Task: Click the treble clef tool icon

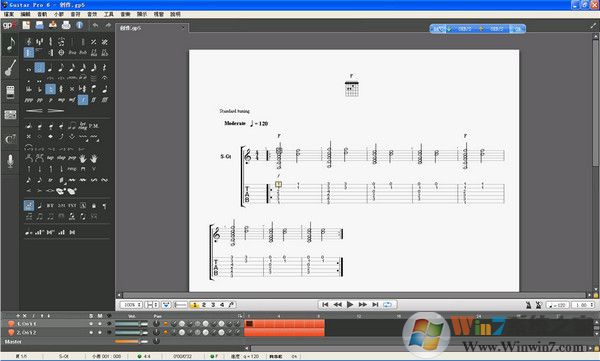Action: [x=29, y=42]
